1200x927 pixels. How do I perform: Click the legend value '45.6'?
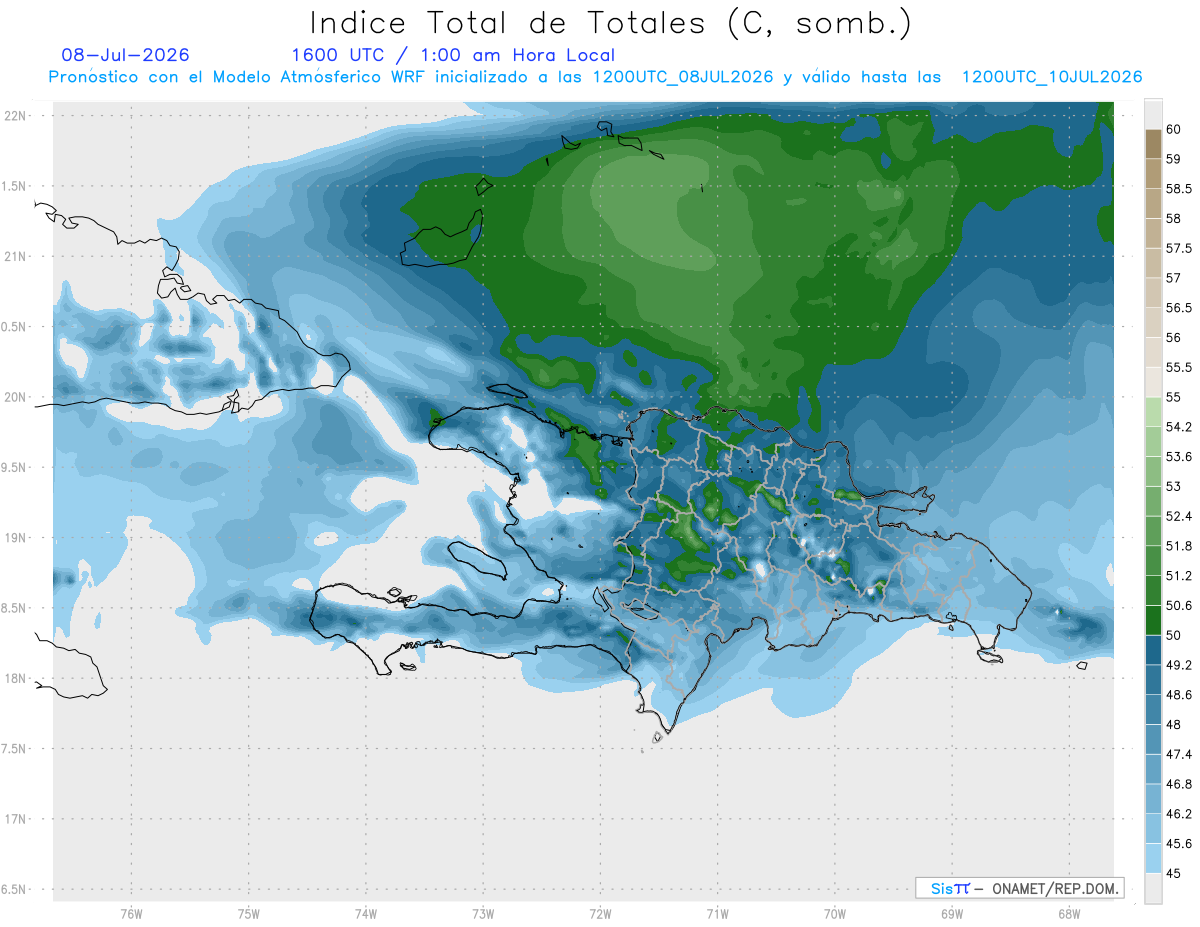(x=1179, y=844)
